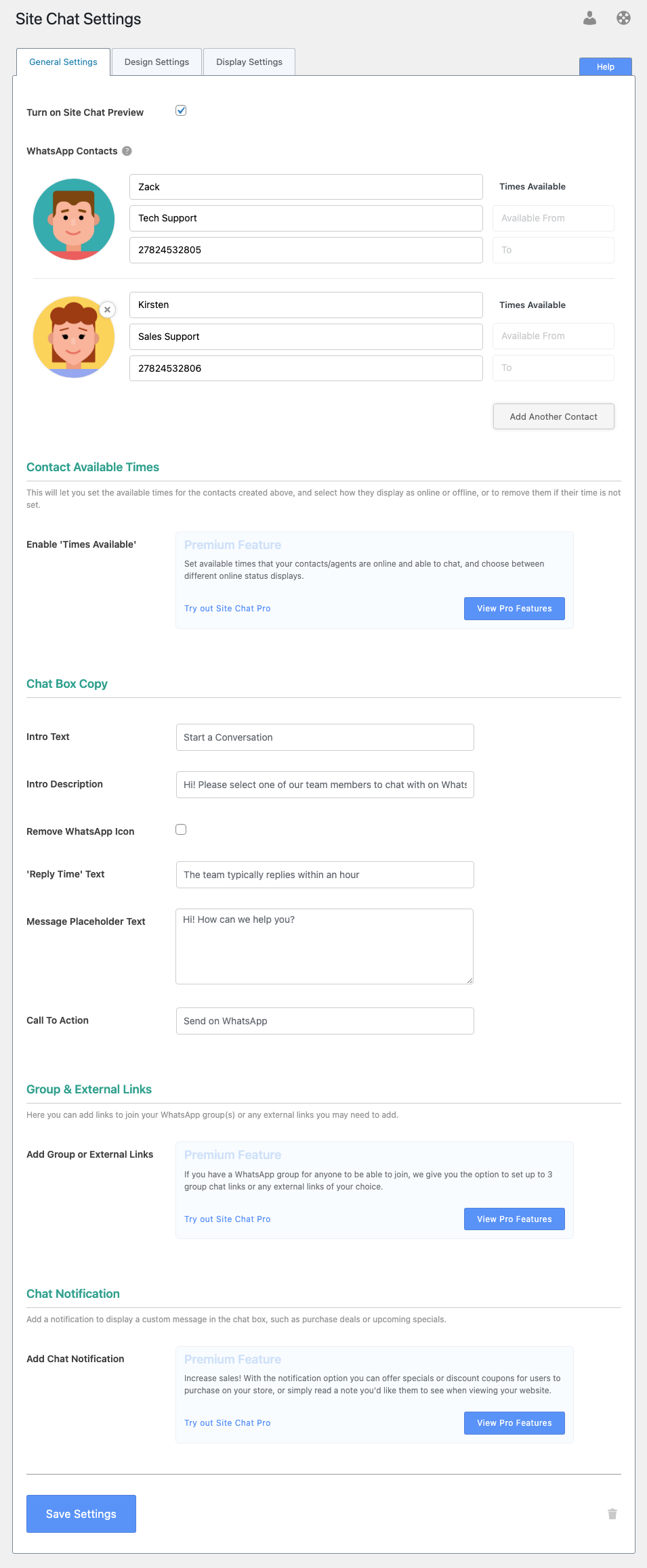This screenshot has width=647, height=1568.
Task: Click the Group & External Links heading
Action: 89,1089
